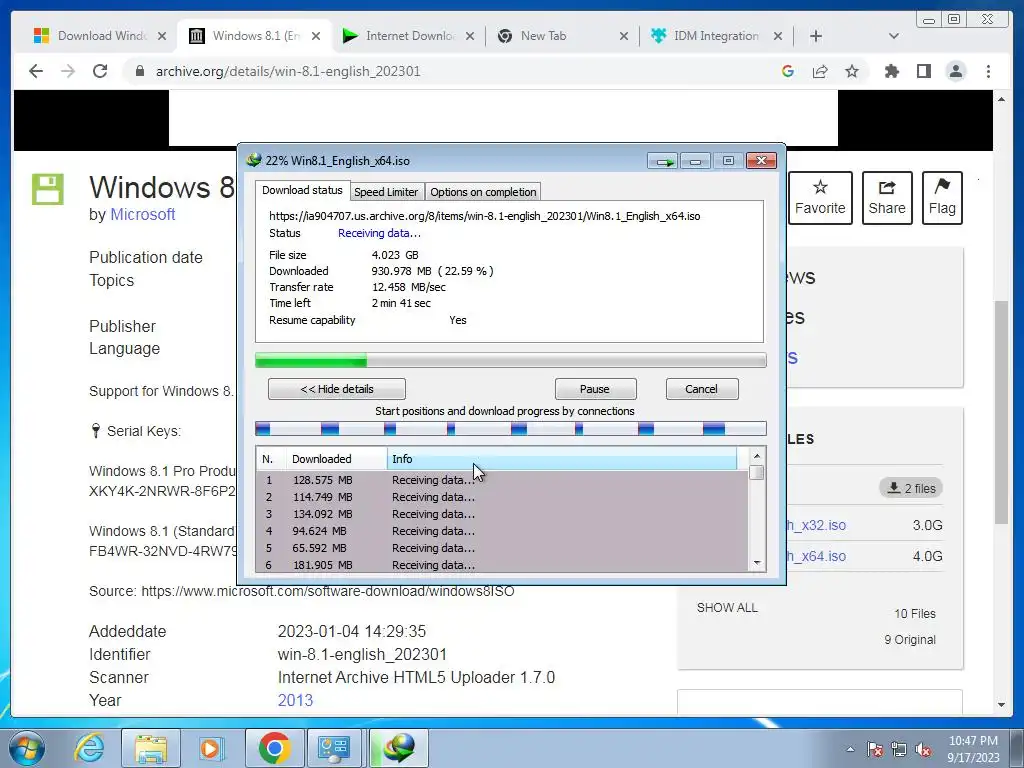The width and height of the screenshot is (1024, 768).
Task: Open the x64.iso file link
Action: pos(816,556)
